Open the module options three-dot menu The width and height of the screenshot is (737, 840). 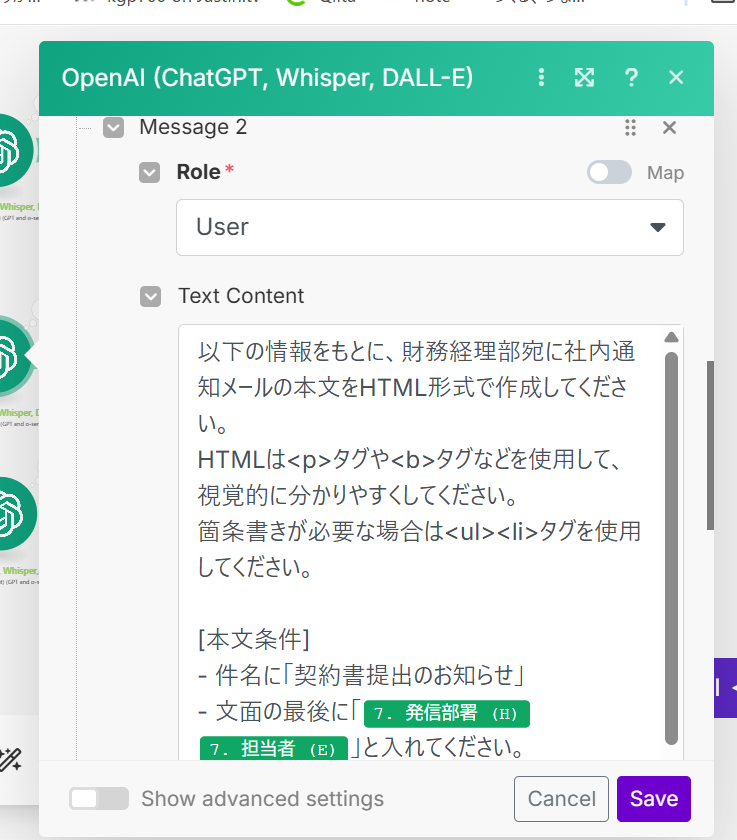[541, 78]
